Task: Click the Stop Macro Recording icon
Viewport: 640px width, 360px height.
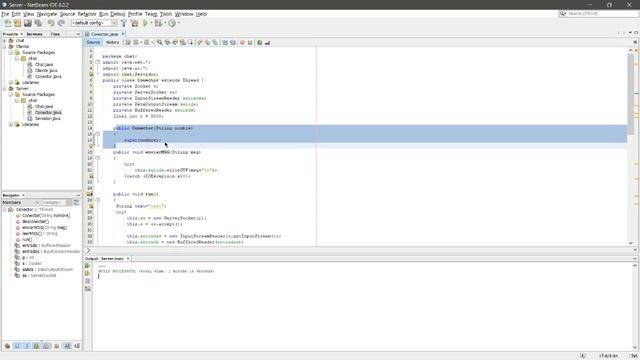Action: pyautogui.click(x=250, y=42)
